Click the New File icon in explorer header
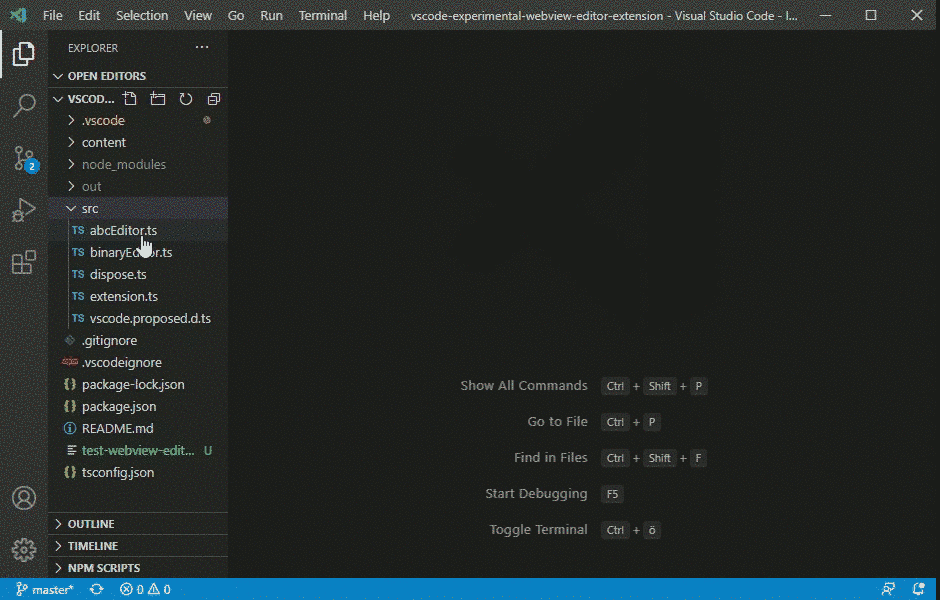Screen dimensions: 940x600 tap(129, 99)
